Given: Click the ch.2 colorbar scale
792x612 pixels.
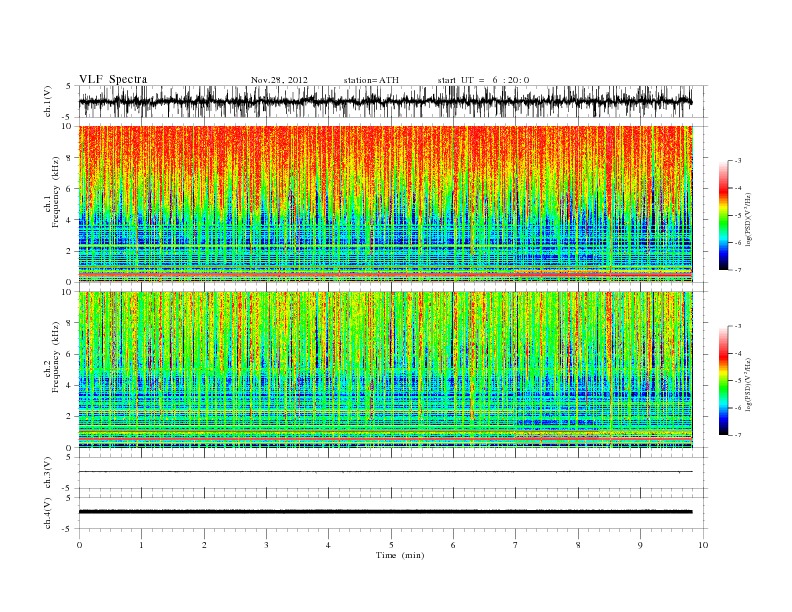Looking at the screenshot, I should pos(723,381).
